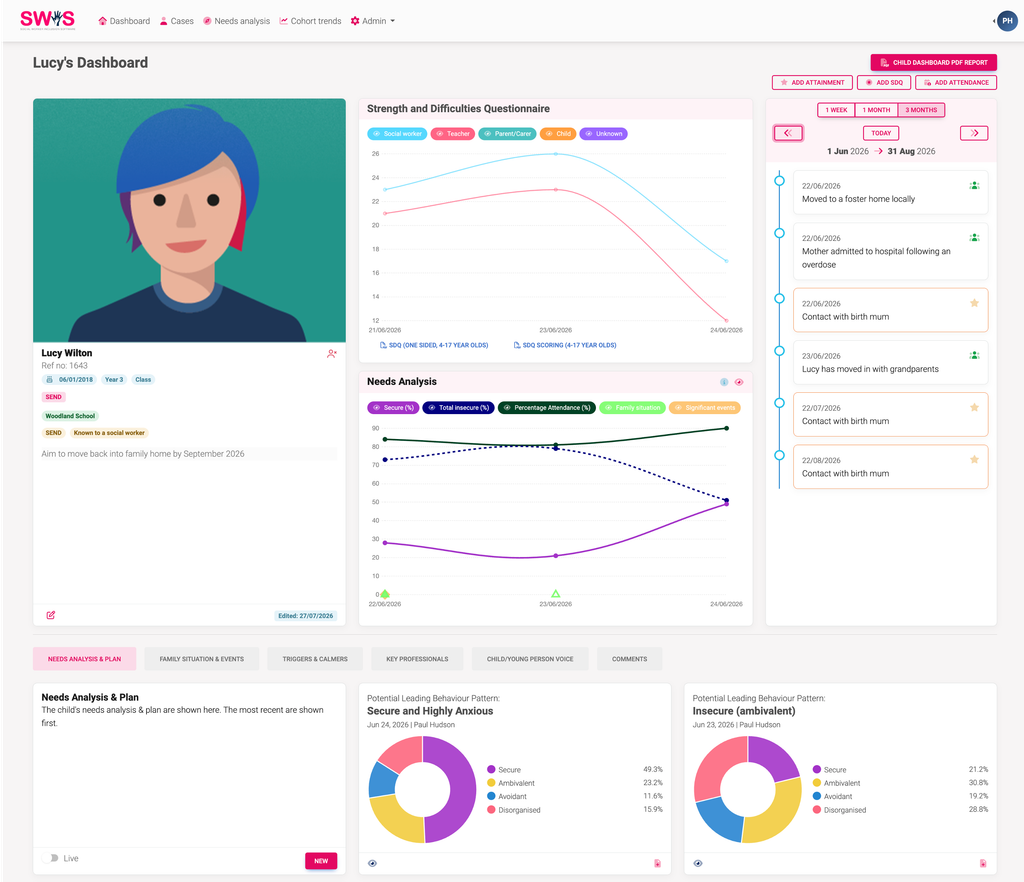Open the PH user avatar menu
Viewport: 1024px width, 882px height.
[1007, 21]
